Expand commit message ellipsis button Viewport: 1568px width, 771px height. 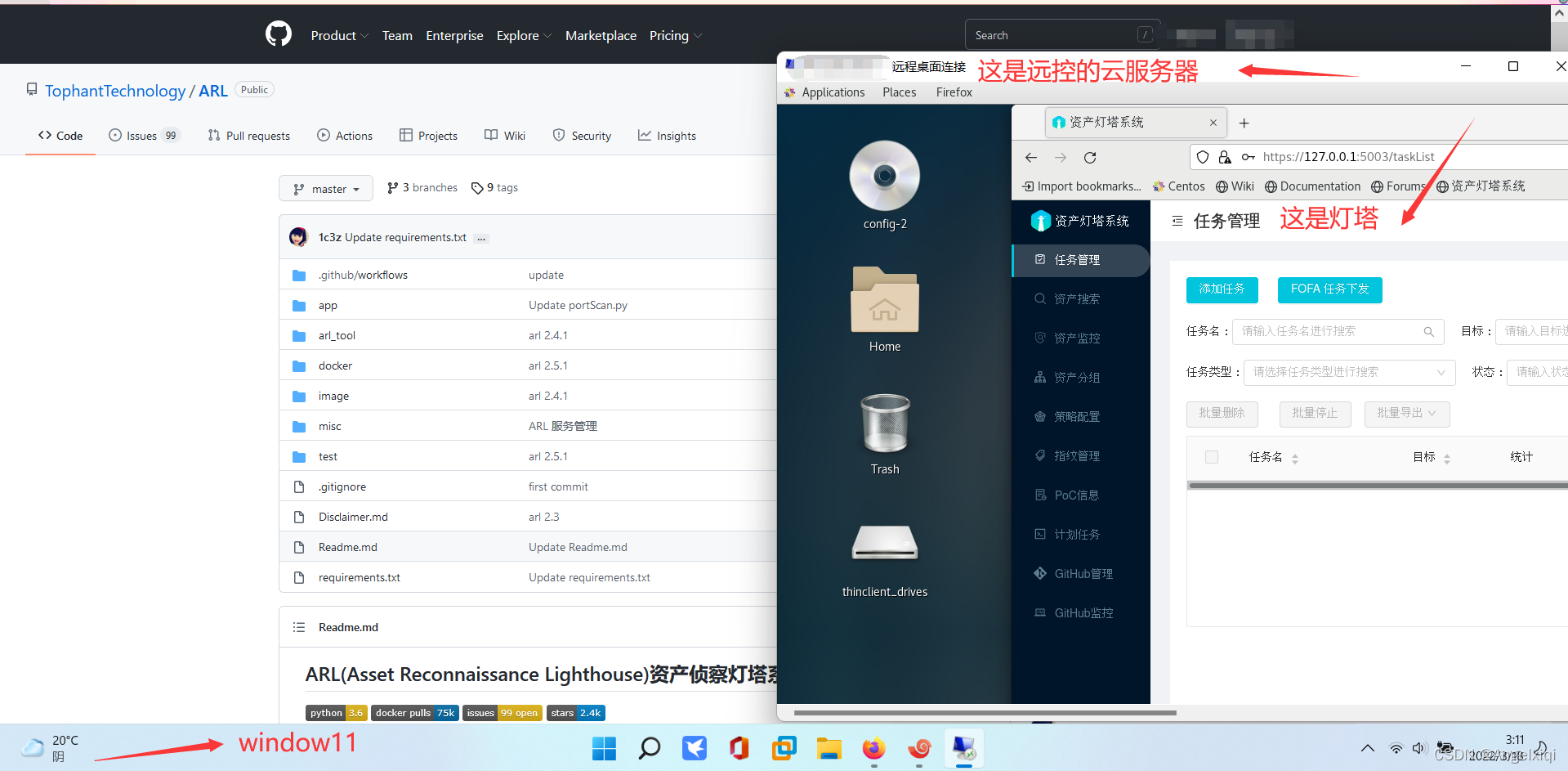[x=481, y=238]
